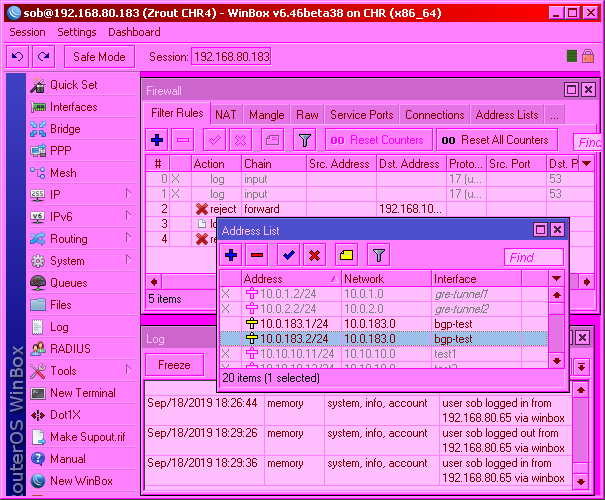
Task: Switch to the Connections tab
Action: click(434, 115)
